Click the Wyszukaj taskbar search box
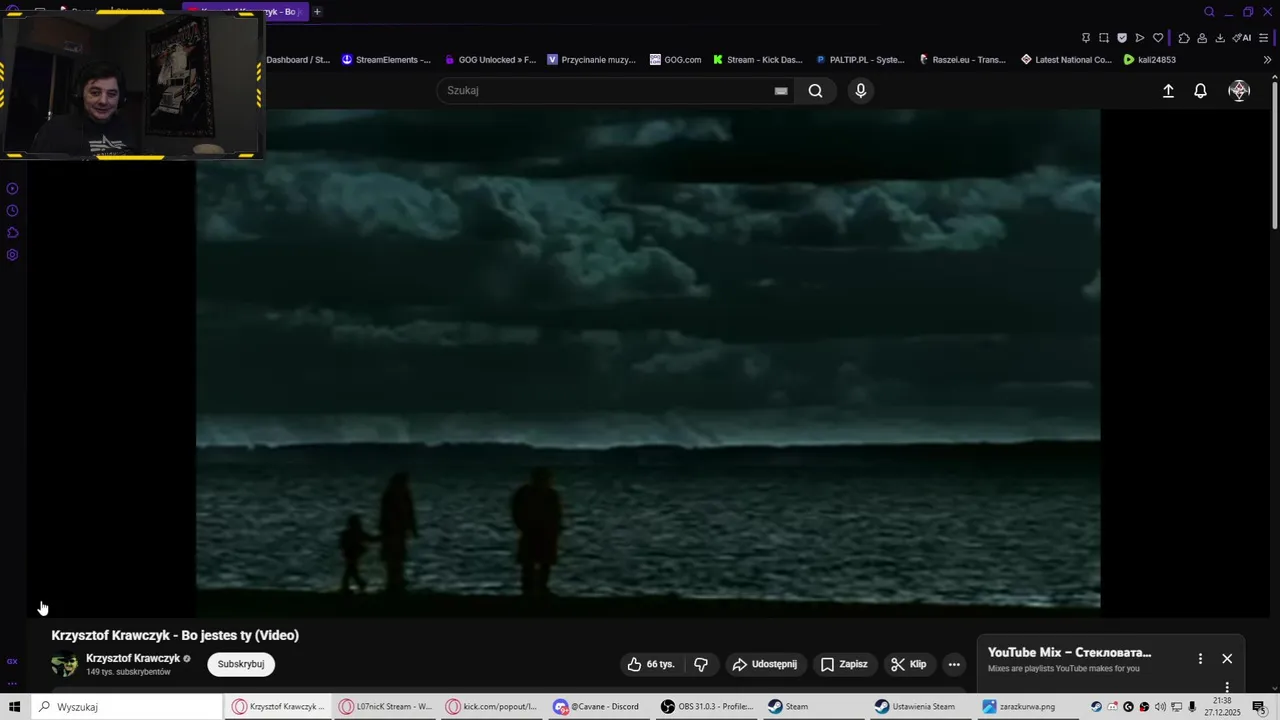The image size is (1280, 720). (127, 707)
